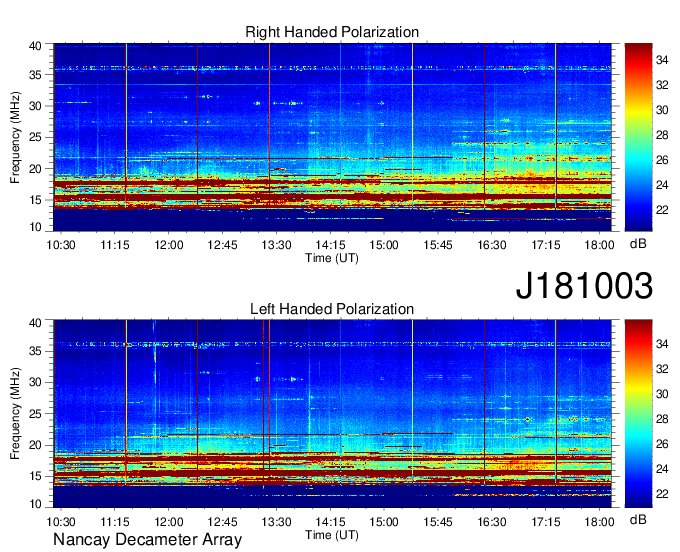Image resolution: width=680 pixels, height=552 pixels.
Task: Click the "32" value on Left Handed color bar
Action: [662, 369]
